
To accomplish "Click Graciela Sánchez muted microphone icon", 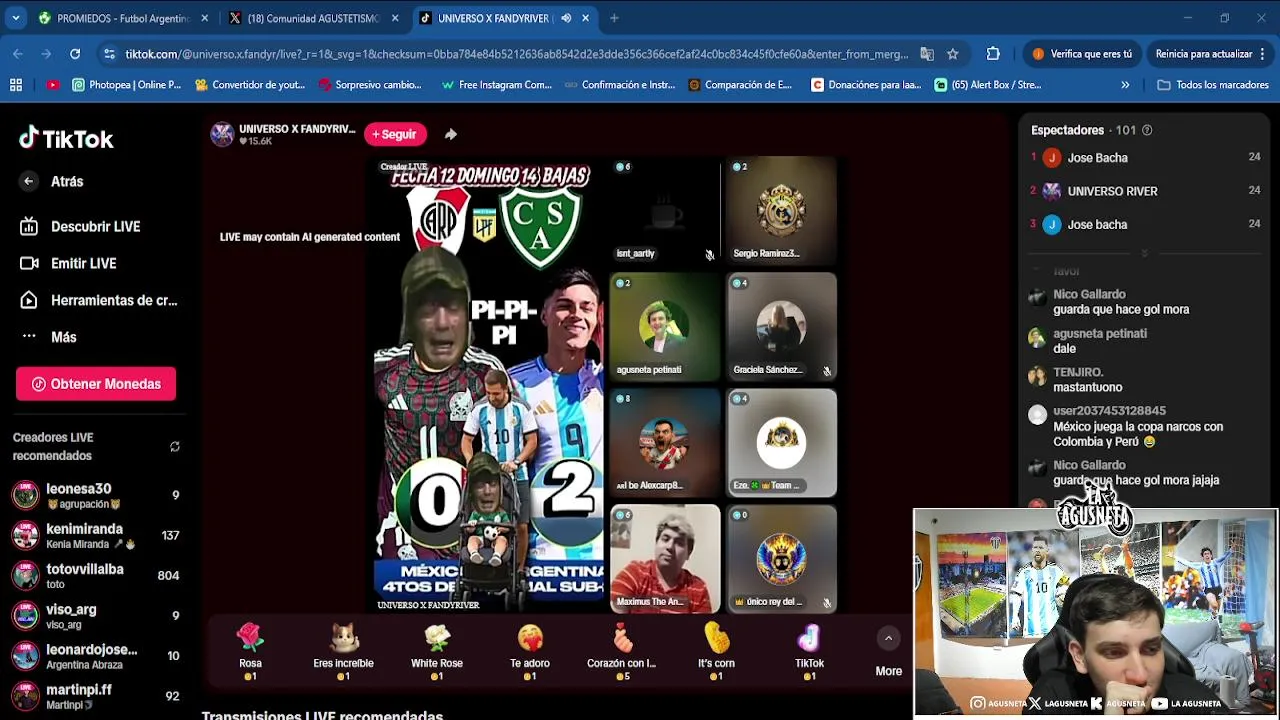I will pos(827,371).
